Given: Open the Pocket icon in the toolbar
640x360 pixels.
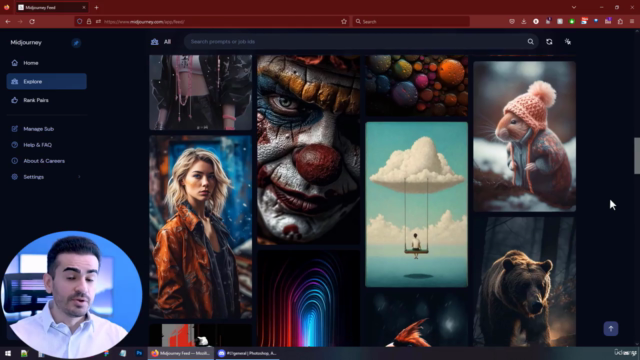Looking at the screenshot, I should tap(512, 22).
